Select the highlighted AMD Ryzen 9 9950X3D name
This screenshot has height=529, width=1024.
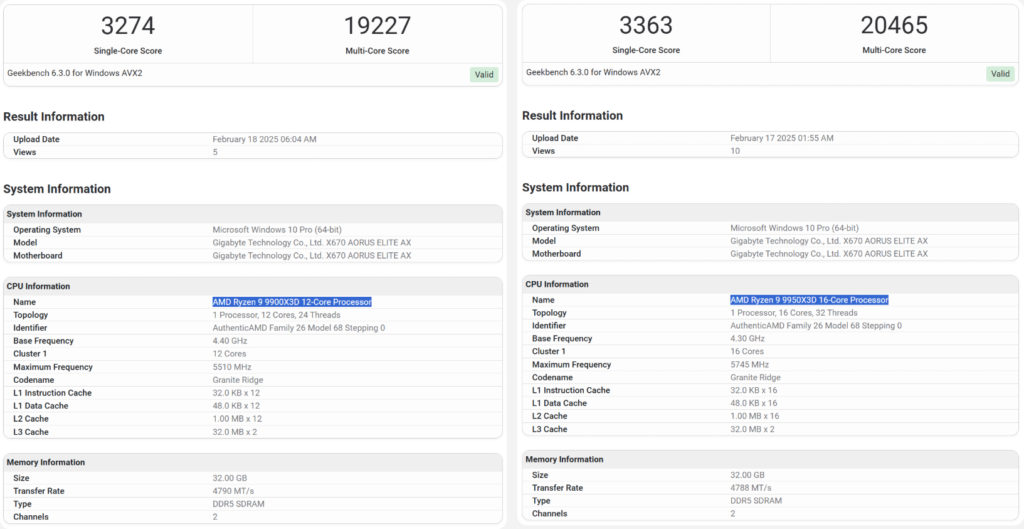pos(809,300)
